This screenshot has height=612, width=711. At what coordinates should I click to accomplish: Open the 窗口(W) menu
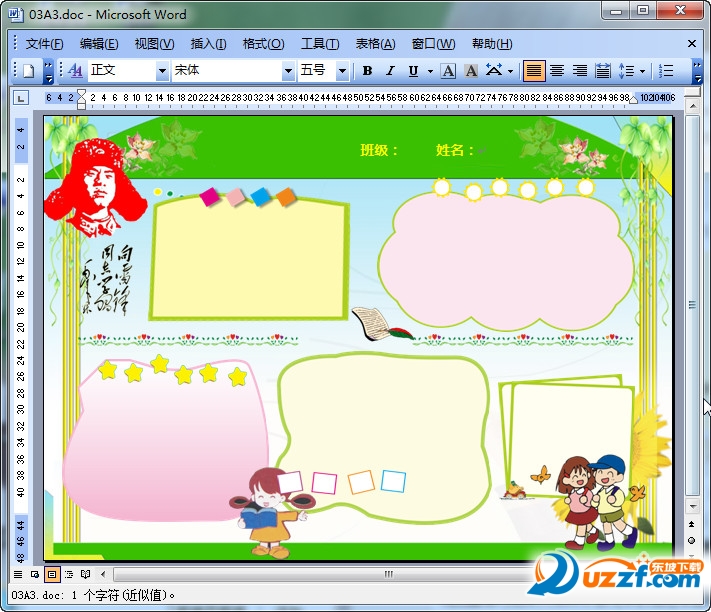[433, 44]
